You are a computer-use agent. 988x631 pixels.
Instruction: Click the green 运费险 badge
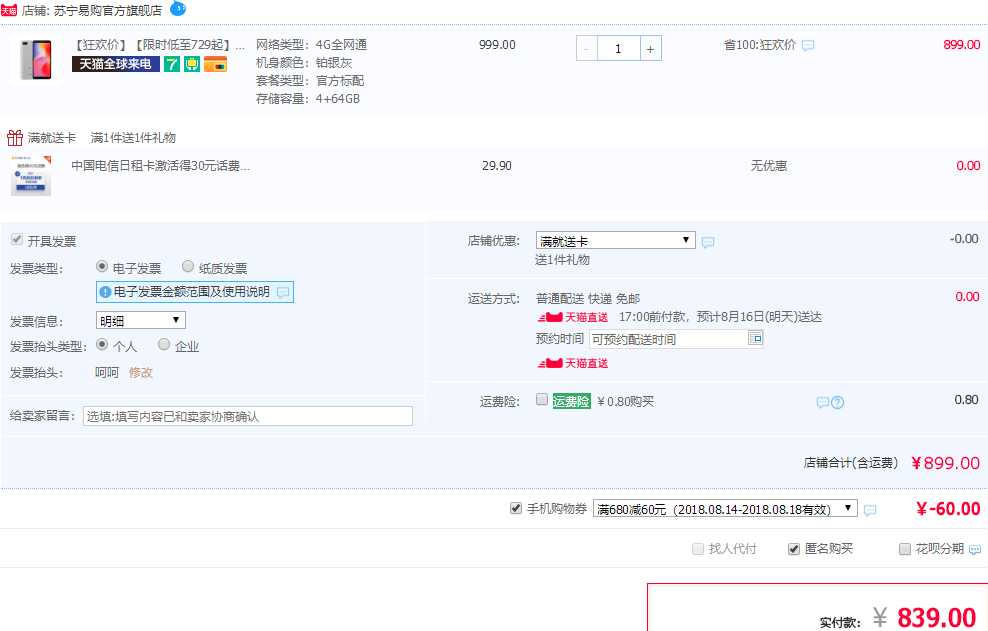572,402
